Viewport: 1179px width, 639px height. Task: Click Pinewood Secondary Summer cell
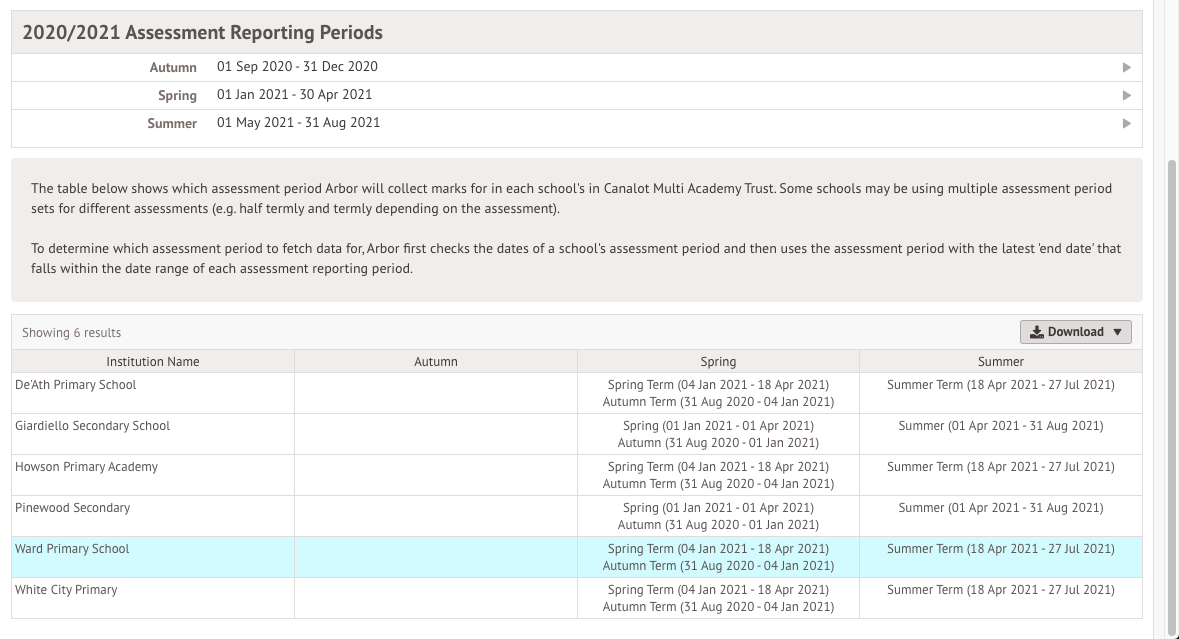1001,516
